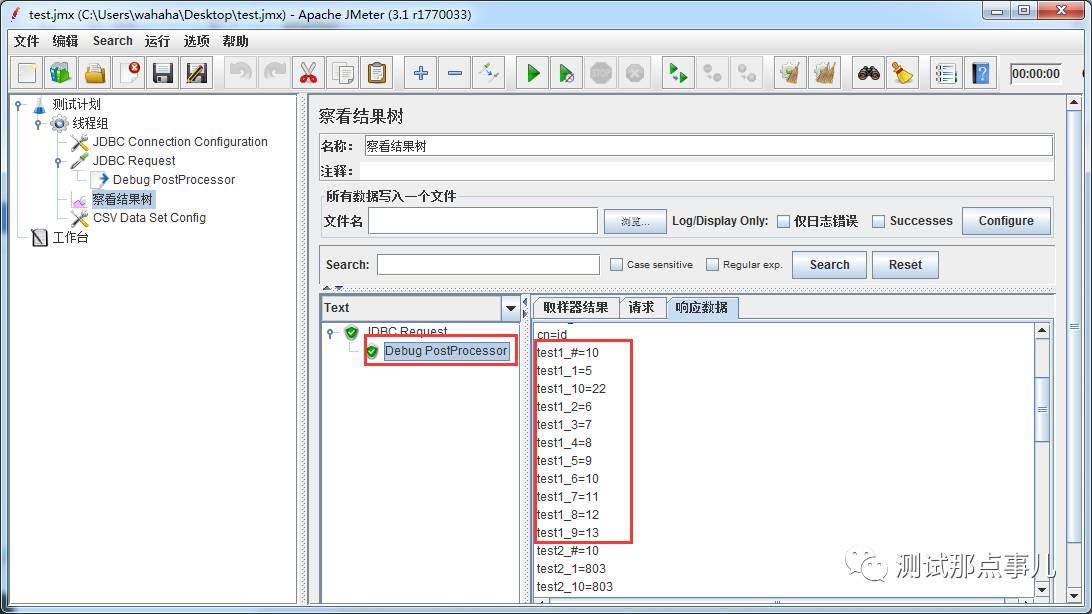
Task: Open the Search menu
Action: 113,41
